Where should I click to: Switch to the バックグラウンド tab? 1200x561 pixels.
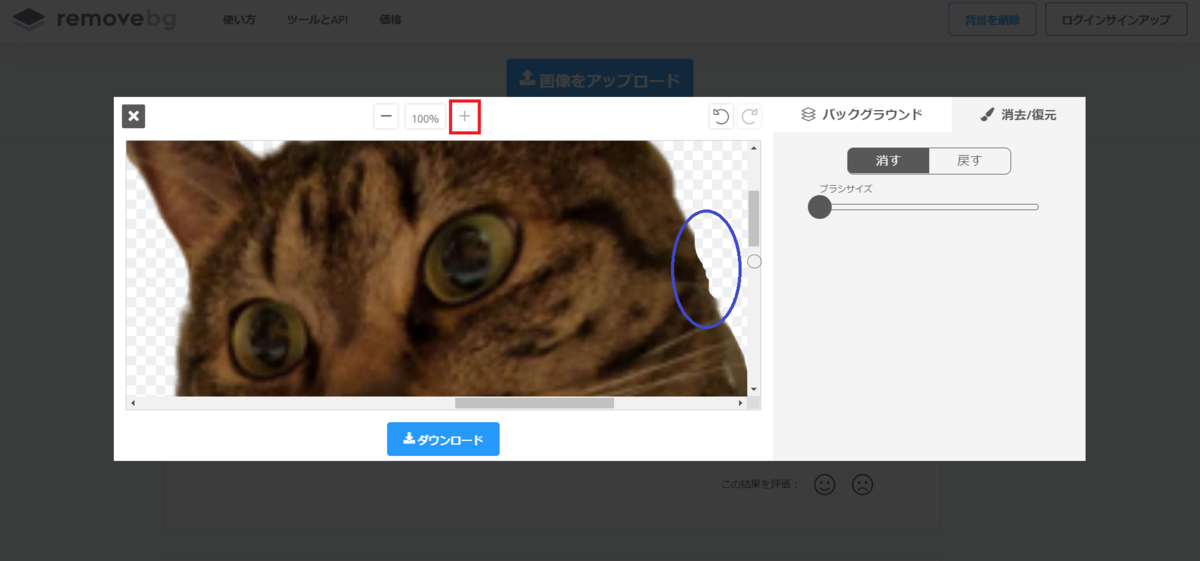(x=862, y=115)
